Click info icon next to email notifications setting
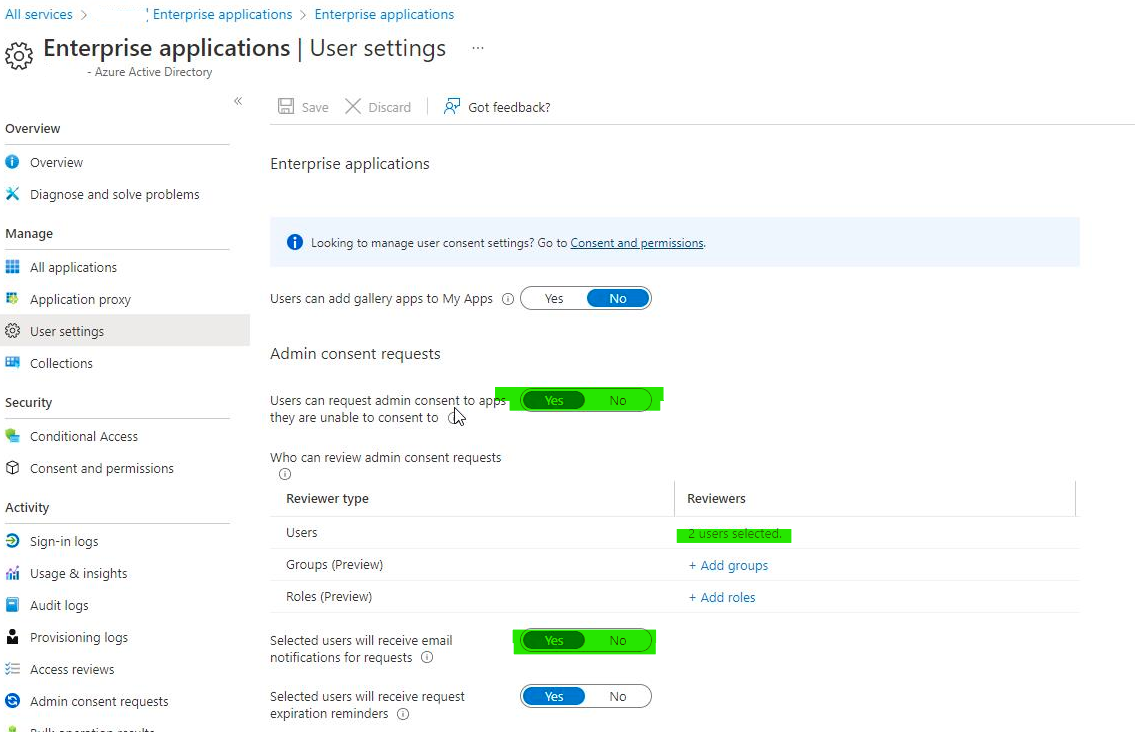Viewport: 1135px width, 732px height. 427,657
